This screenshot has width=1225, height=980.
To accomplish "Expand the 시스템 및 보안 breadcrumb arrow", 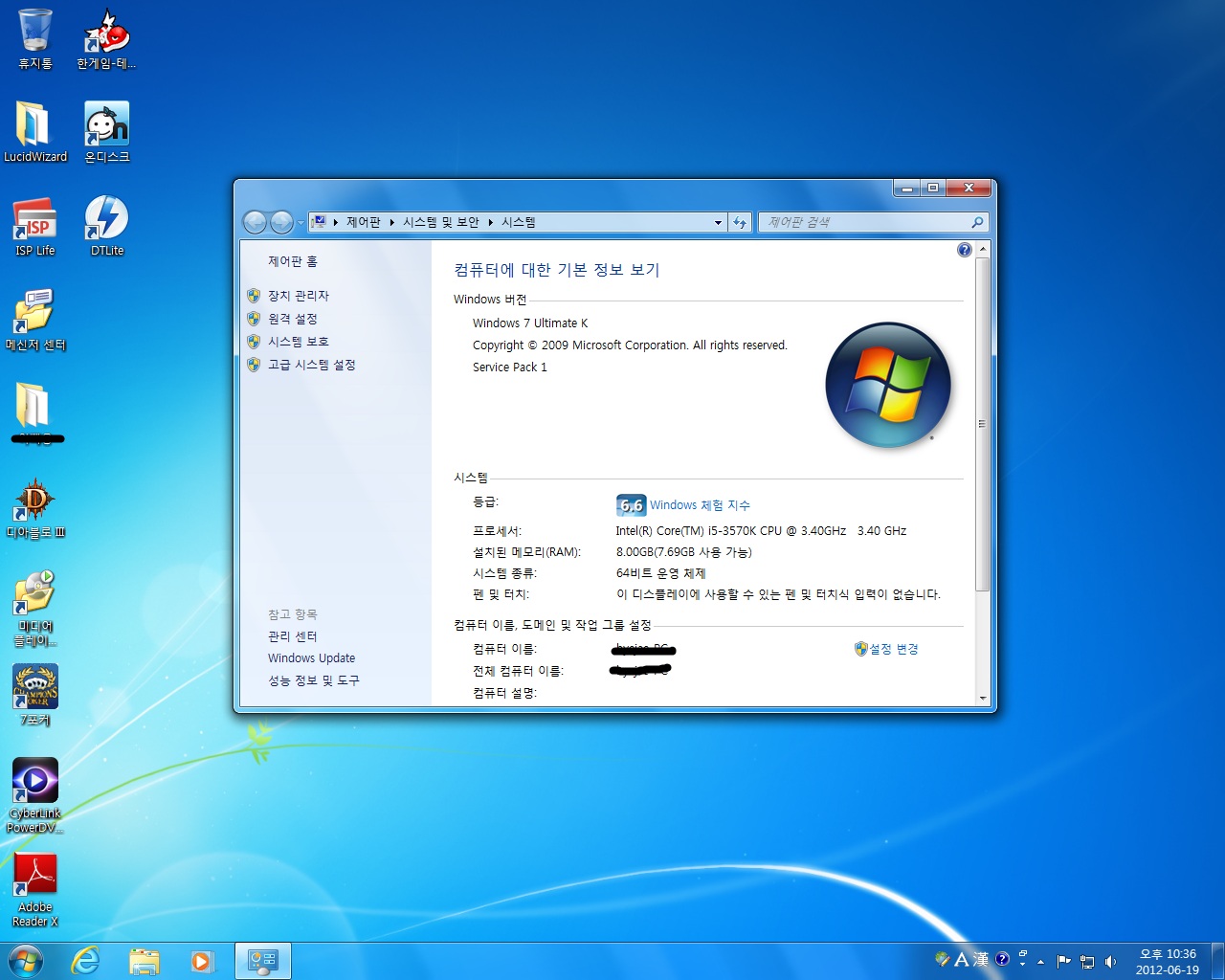I will [491, 222].
